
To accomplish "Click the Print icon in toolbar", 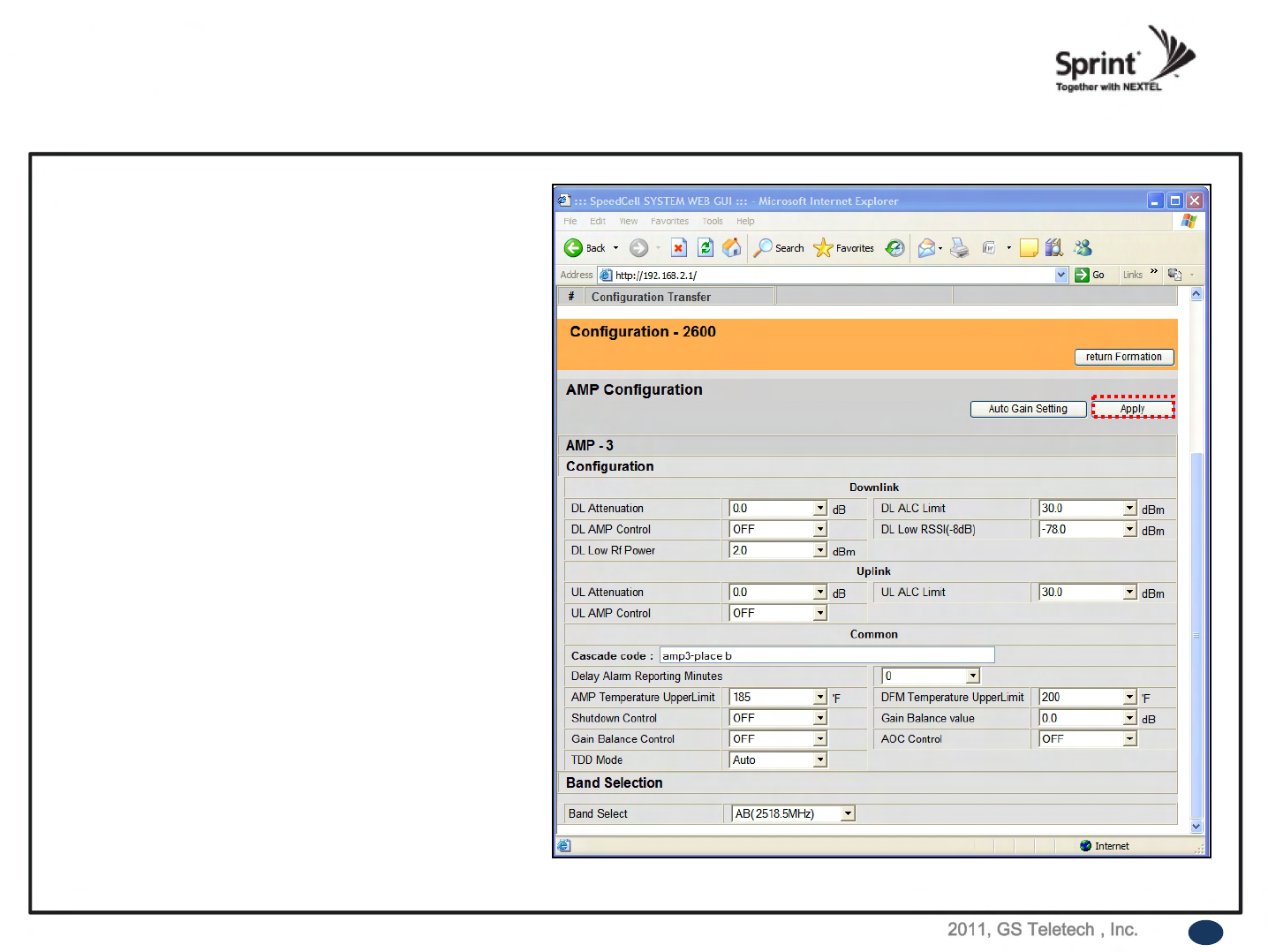I will click(959, 248).
